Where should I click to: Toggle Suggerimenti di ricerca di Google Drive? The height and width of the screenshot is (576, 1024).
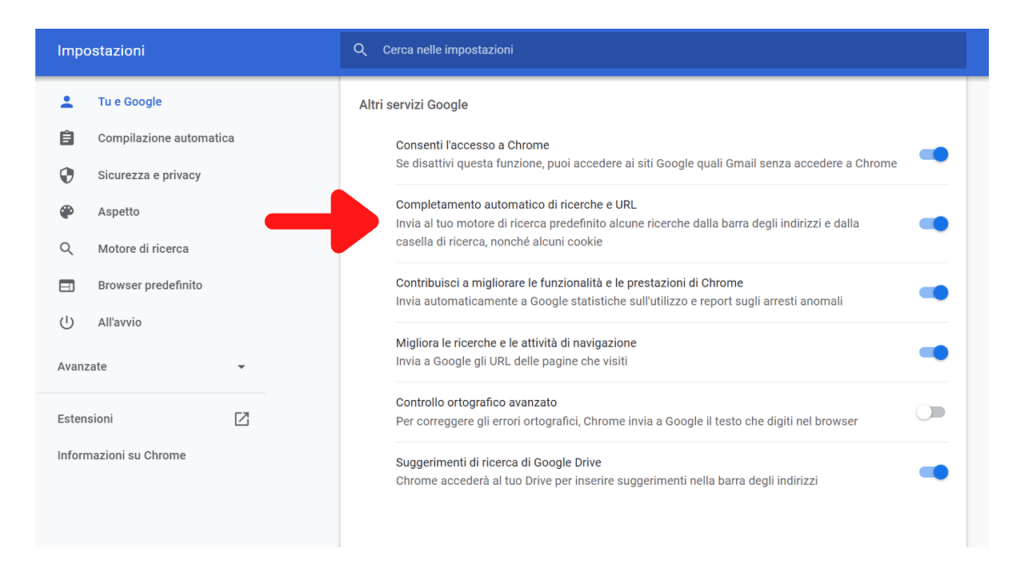[933, 472]
